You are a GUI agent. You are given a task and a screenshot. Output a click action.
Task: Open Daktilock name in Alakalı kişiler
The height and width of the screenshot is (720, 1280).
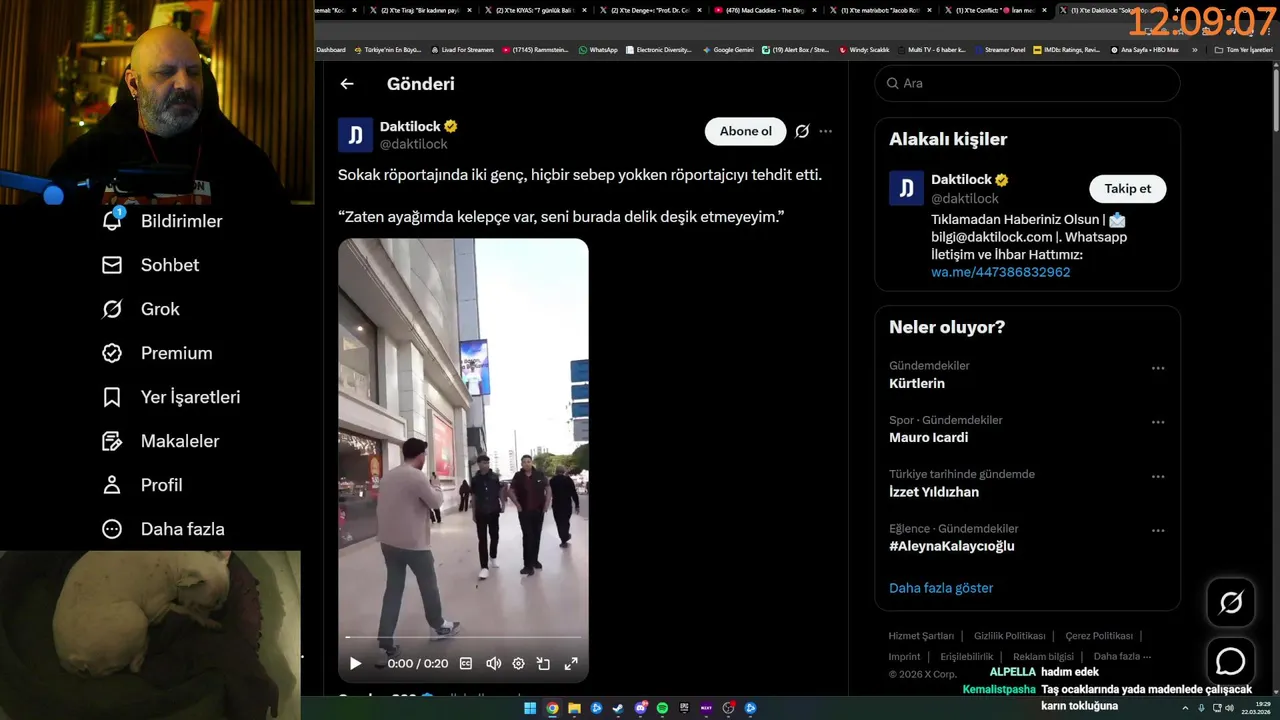961,179
